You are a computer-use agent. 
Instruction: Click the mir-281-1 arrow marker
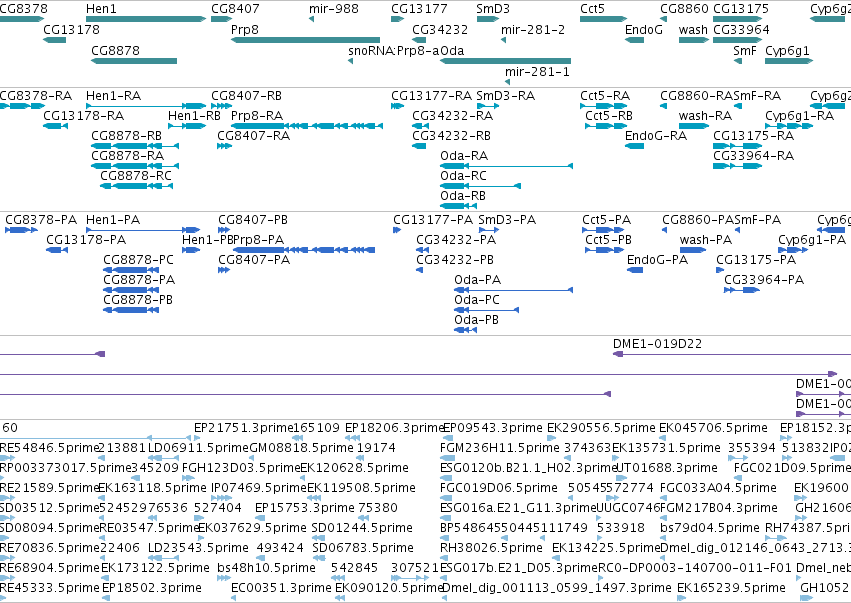[x=507, y=82]
